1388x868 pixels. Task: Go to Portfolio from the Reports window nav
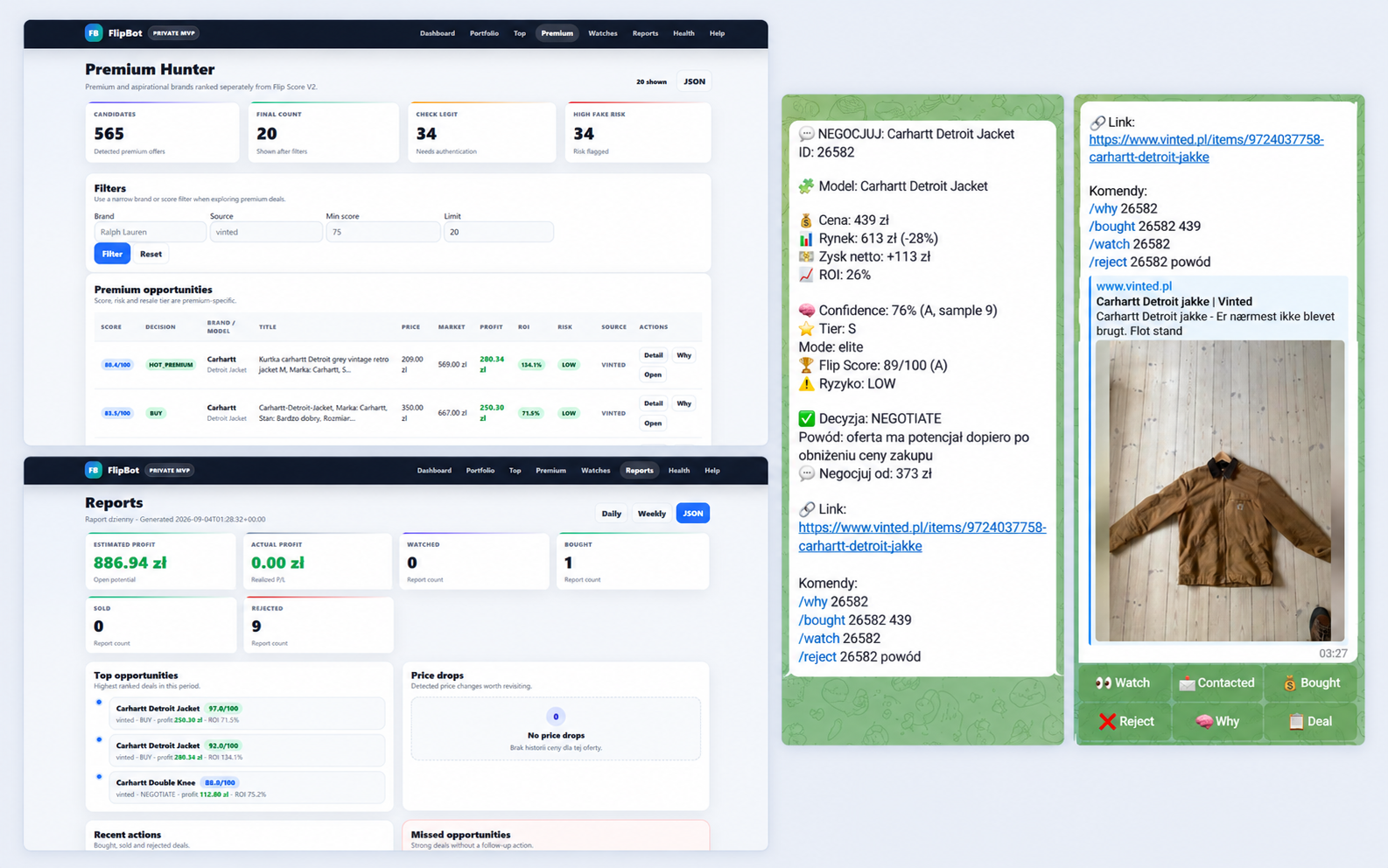tap(480, 470)
